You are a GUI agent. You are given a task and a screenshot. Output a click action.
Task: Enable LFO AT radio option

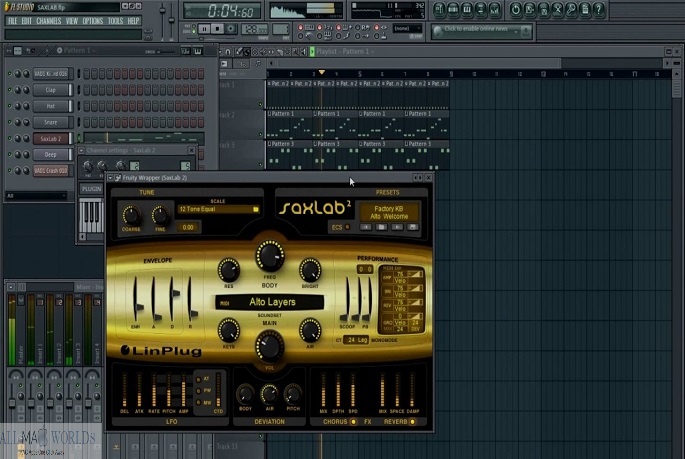pyautogui.click(x=198, y=379)
